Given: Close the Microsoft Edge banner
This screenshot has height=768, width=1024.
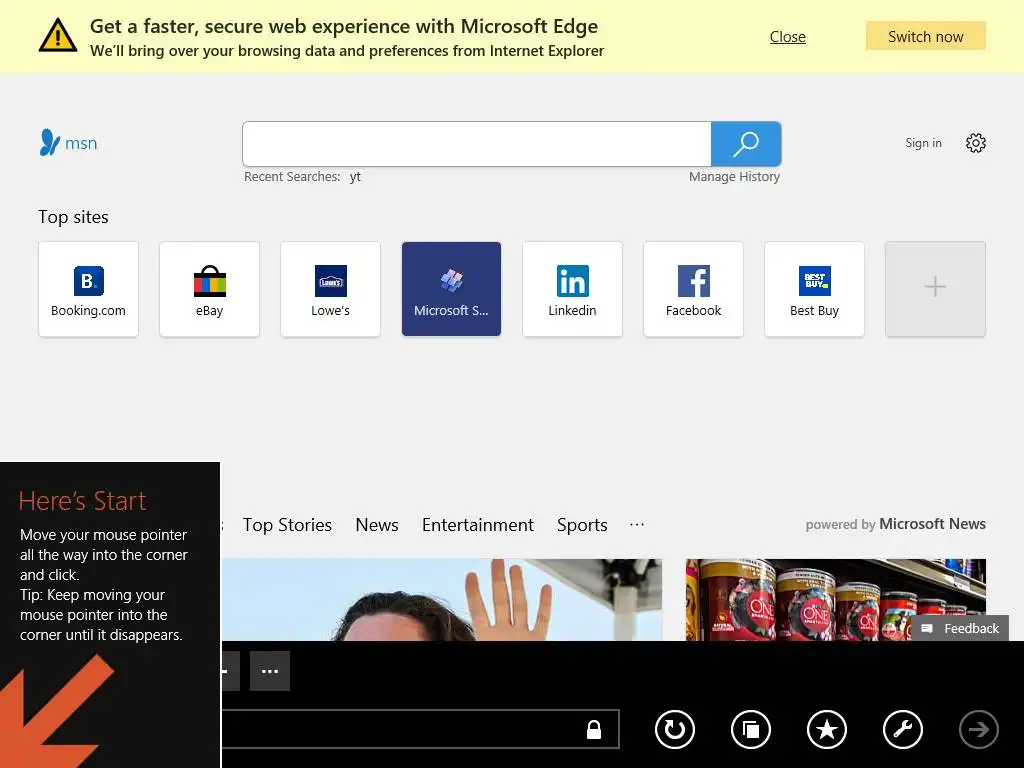Looking at the screenshot, I should click(788, 37).
